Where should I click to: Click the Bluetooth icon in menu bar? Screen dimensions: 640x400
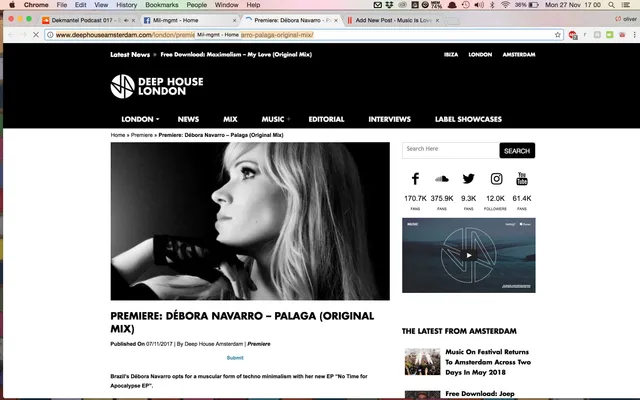click(492, 5)
